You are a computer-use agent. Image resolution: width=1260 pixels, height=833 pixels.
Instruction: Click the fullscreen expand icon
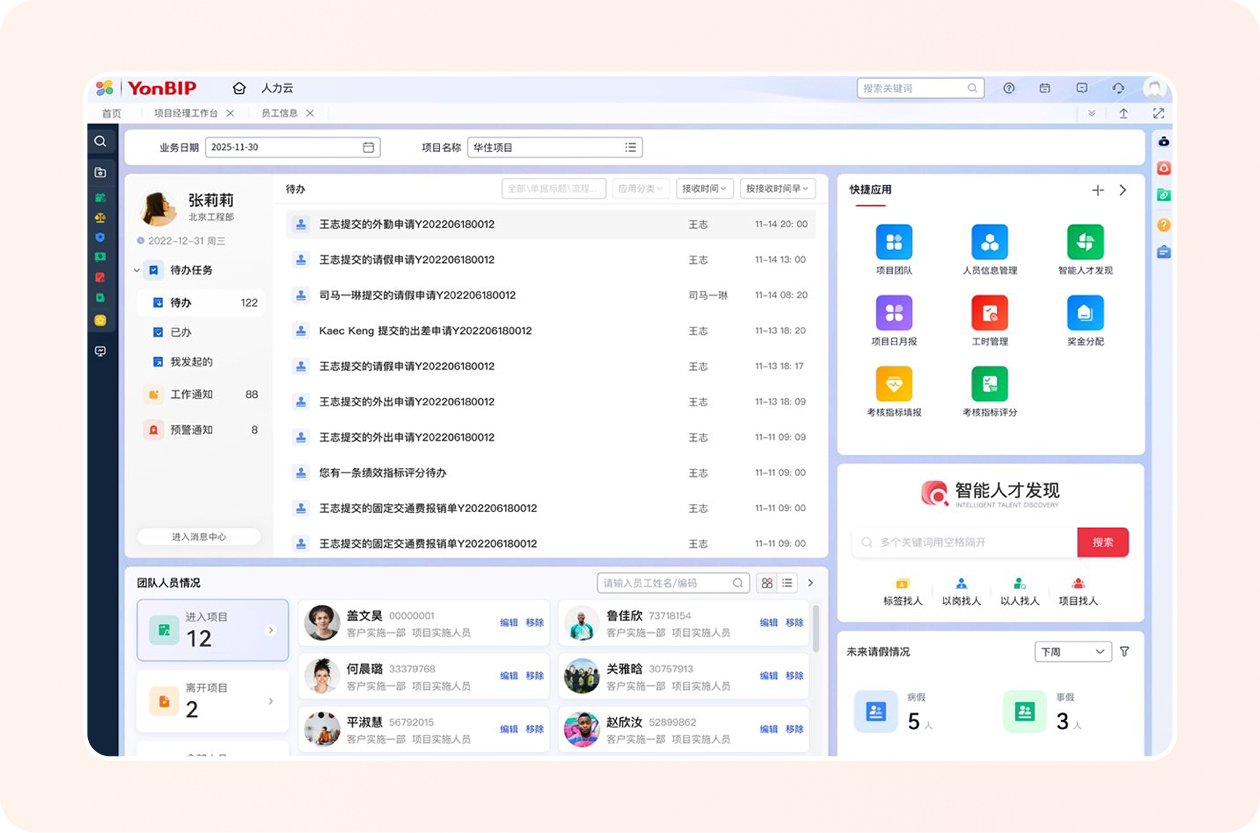pos(1158,114)
